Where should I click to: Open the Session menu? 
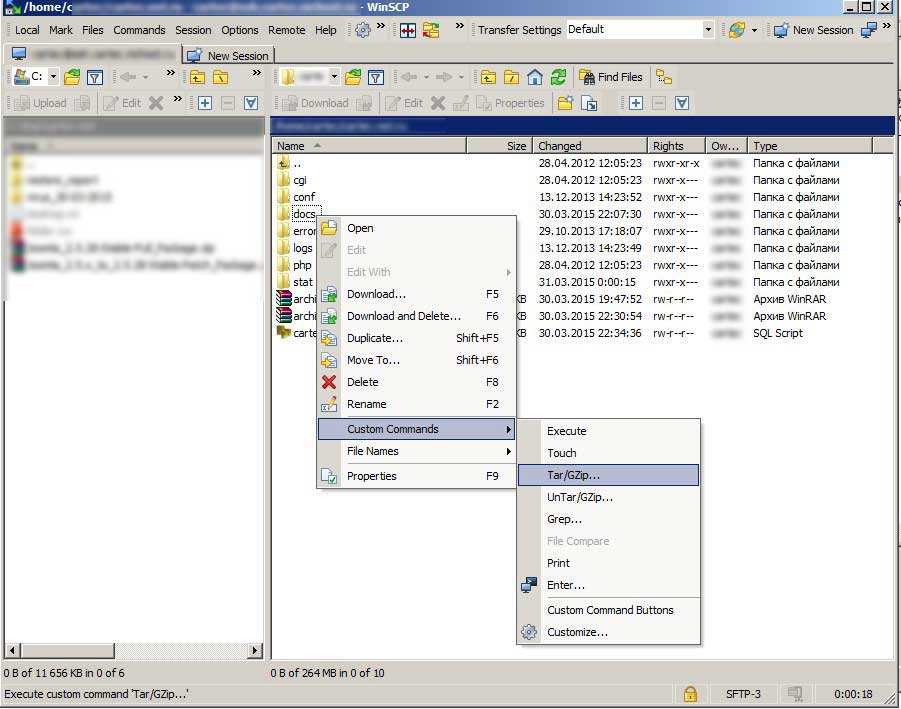(193, 30)
